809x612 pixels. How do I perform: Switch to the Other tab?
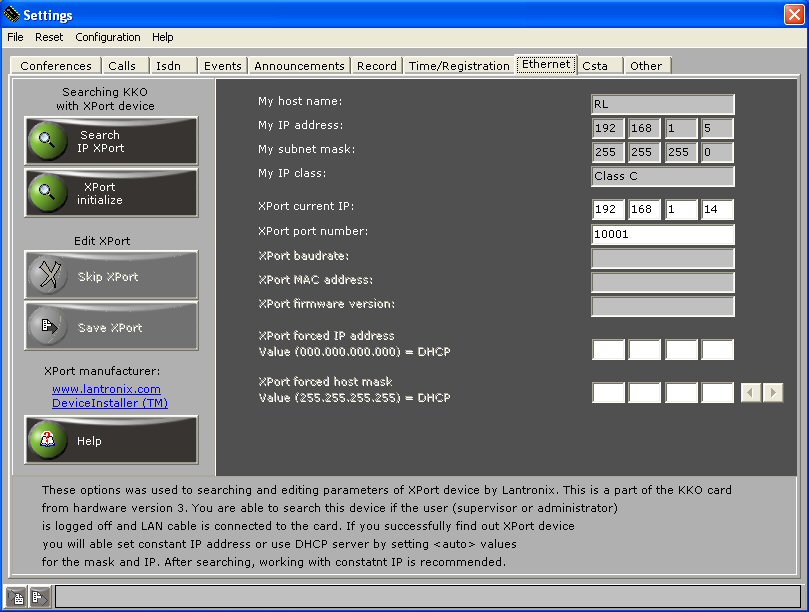tap(646, 66)
